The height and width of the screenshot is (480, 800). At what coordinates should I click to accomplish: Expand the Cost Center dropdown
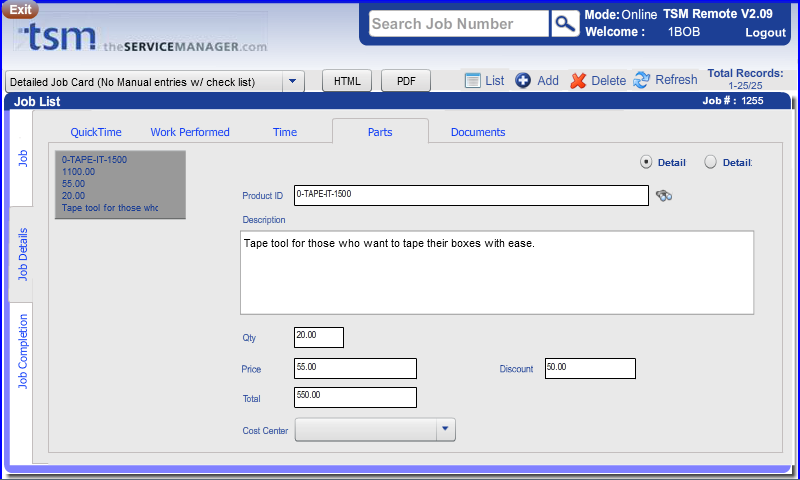(x=445, y=430)
